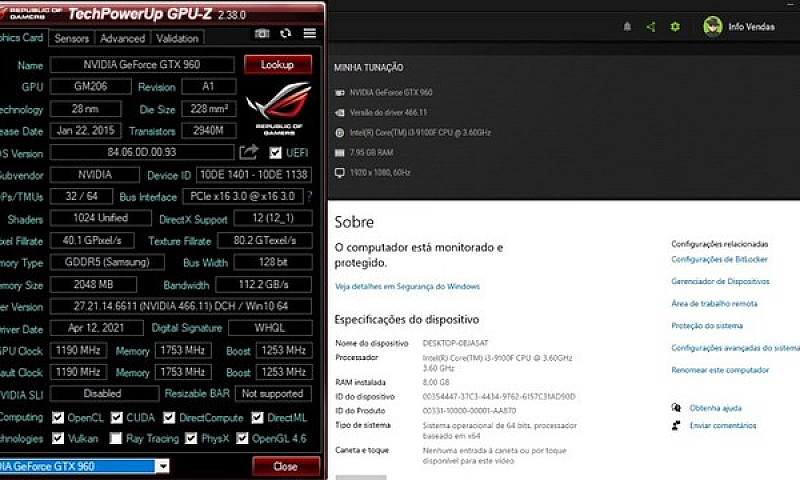This screenshot has width=800, height=480.
Task: Open GeForce Experience notifications bell
Action: pos(628,27)
